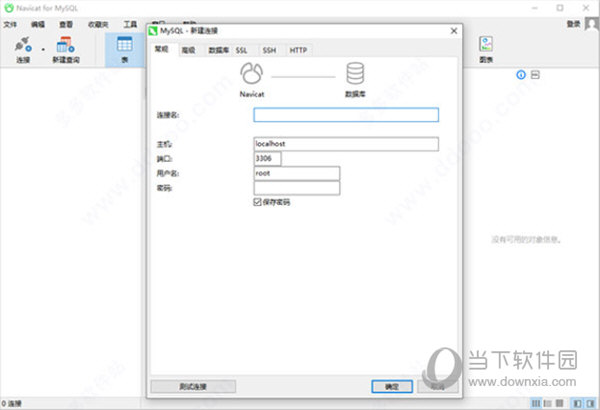
Task: Switch to the 高级 (Advanced) tab
Action: click(188, 50)
